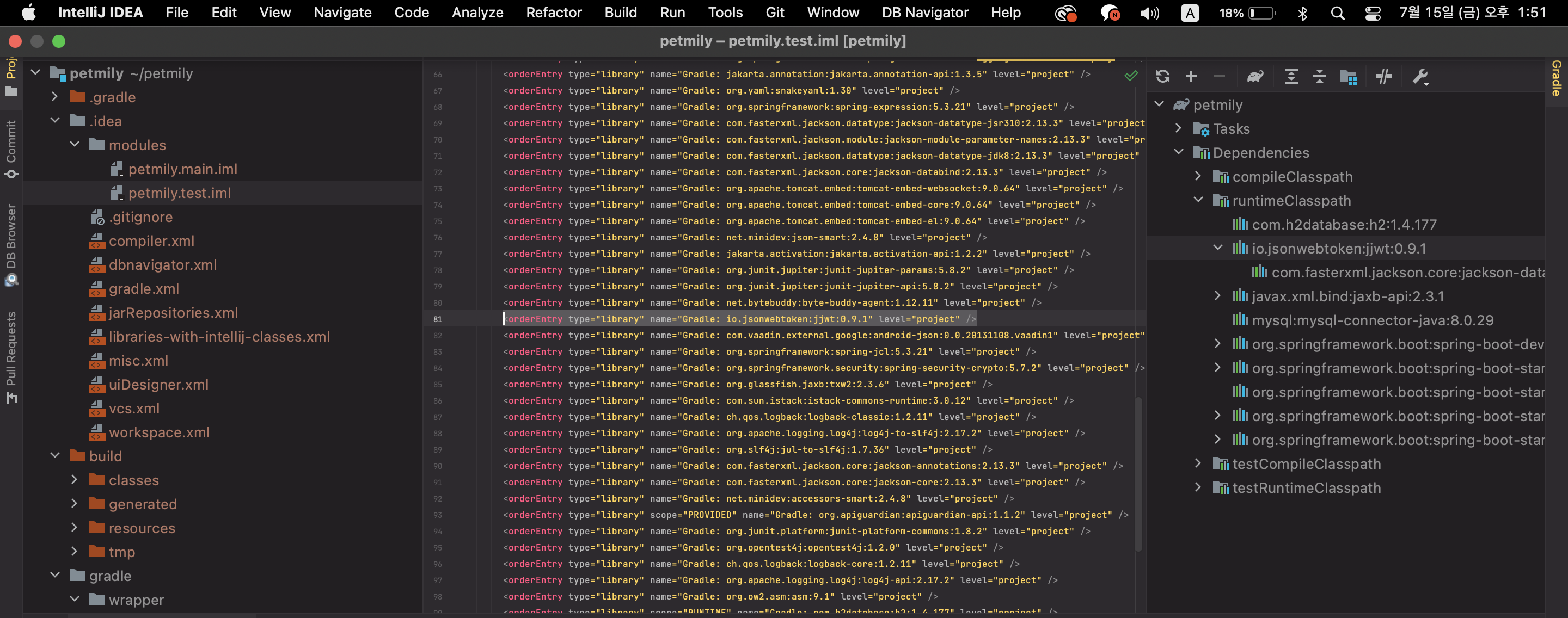Viewport: 1568px width, 618px height.
Task: Open Gradle build tool settings wrench
Action: [x=1420, y=77]
